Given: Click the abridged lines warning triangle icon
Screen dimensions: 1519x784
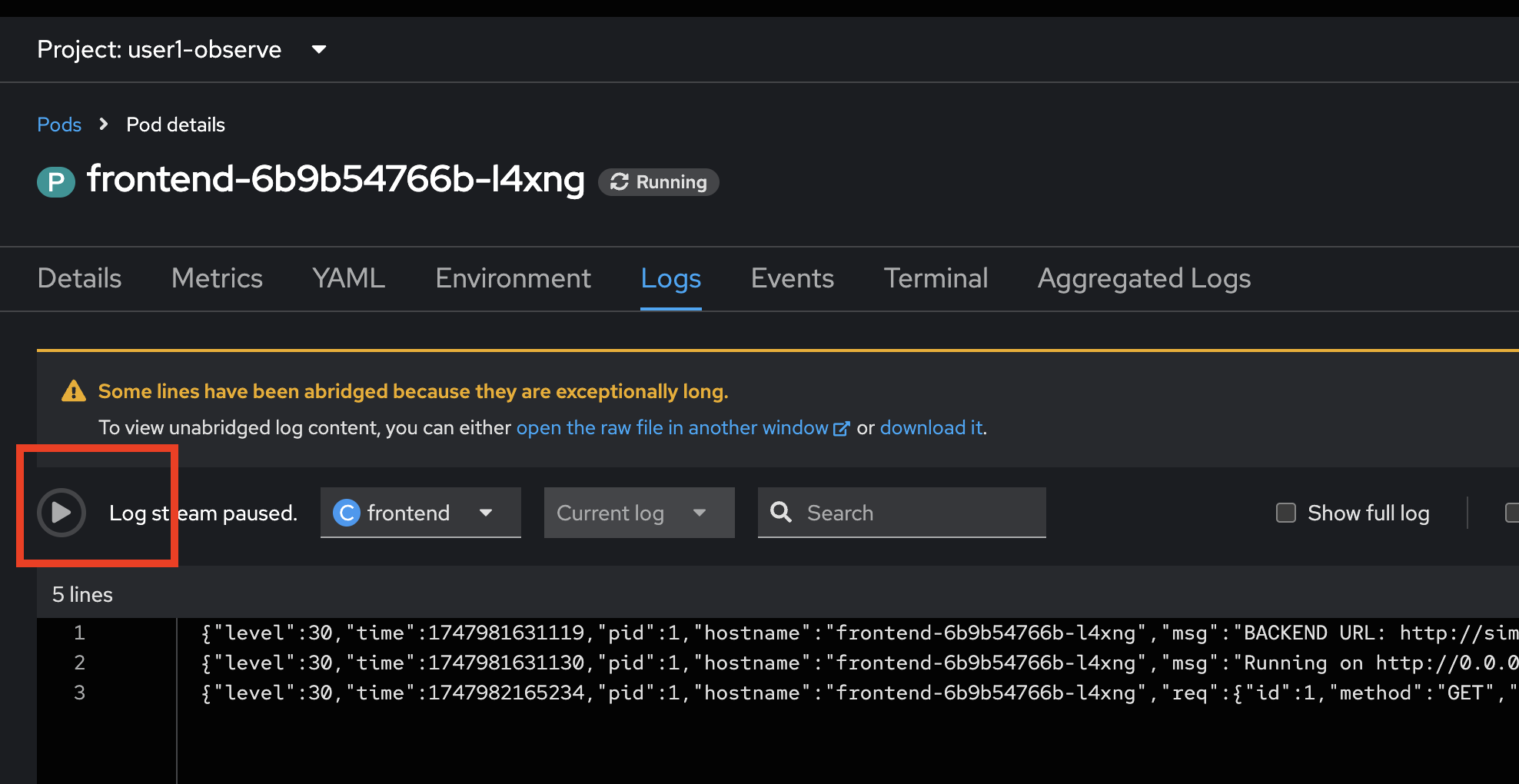Looking at the screenshot, I should click(x=74, y=391).
